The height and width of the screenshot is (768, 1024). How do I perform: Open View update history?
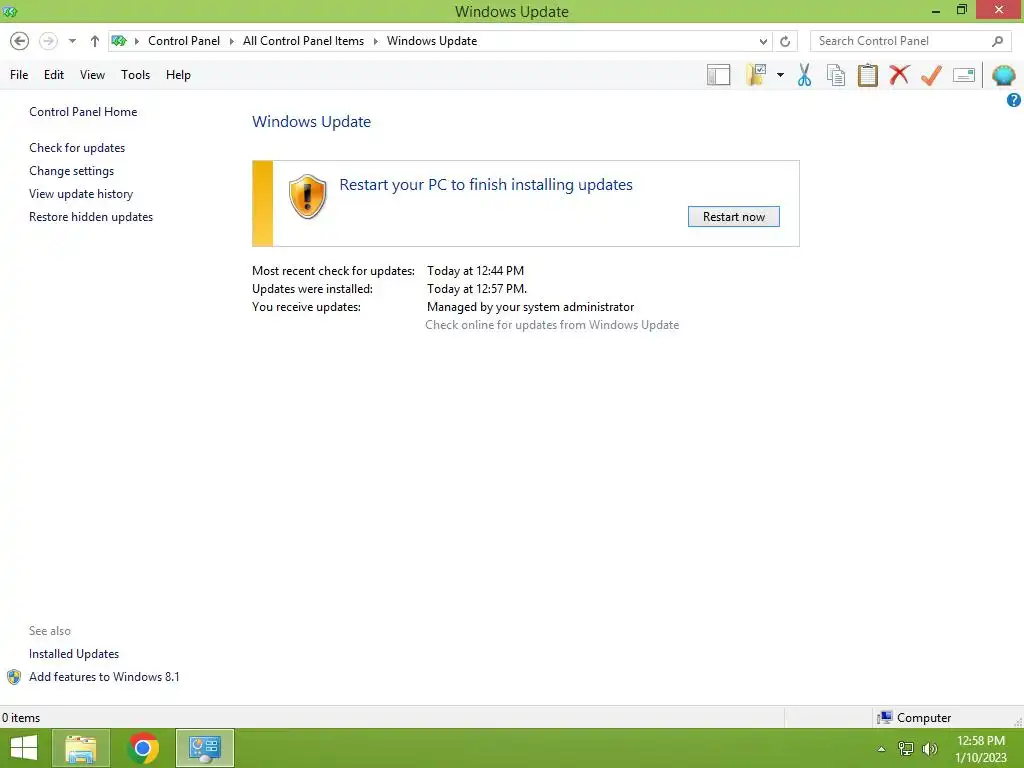(x=81, y=194)
